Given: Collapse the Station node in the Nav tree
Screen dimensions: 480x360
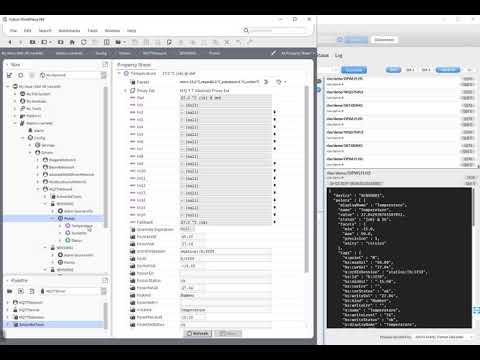Looking at the screenshot, I should click(15, 123).
